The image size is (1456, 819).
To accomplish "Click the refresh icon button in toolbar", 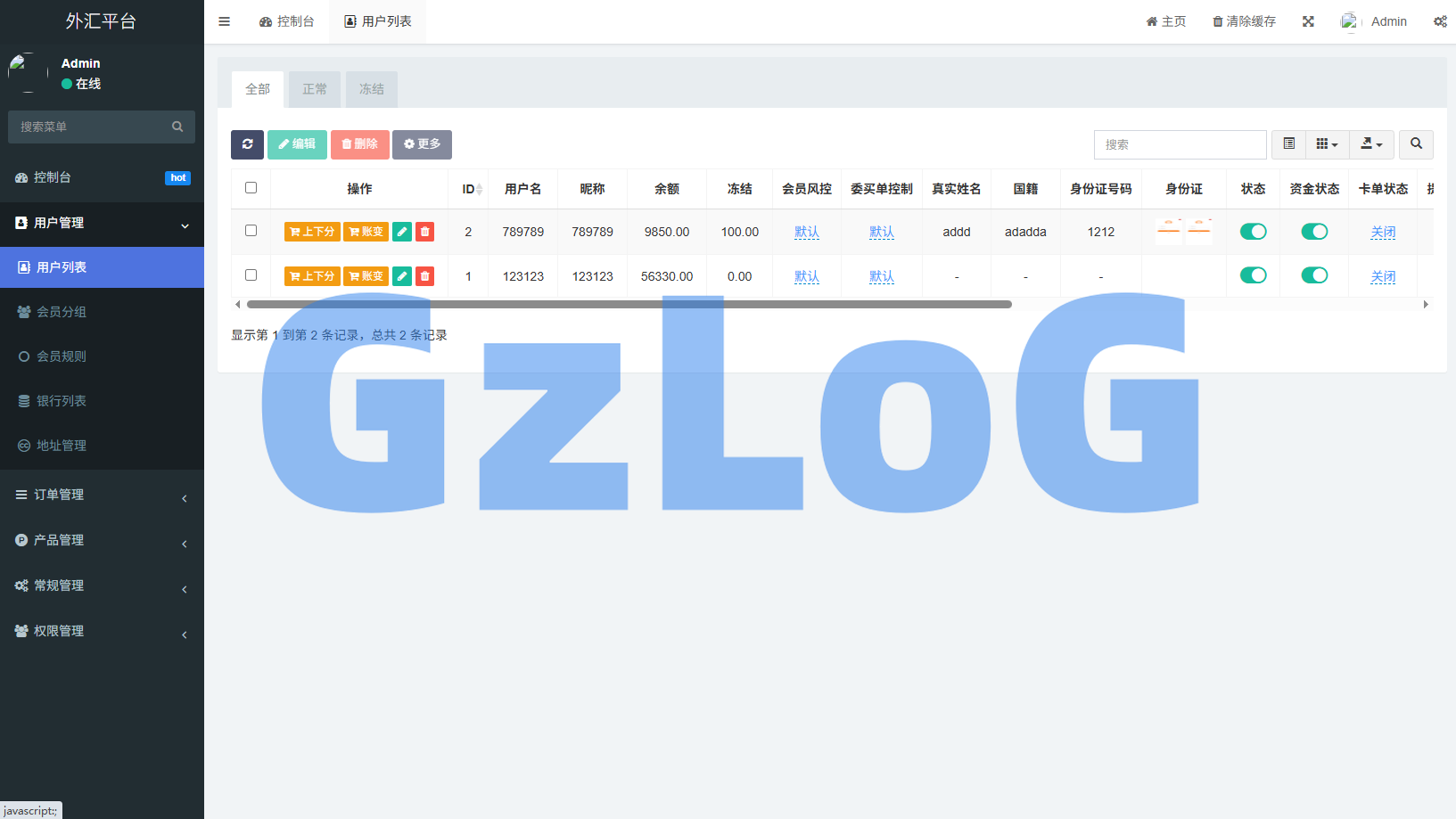I will pos(247,144).
